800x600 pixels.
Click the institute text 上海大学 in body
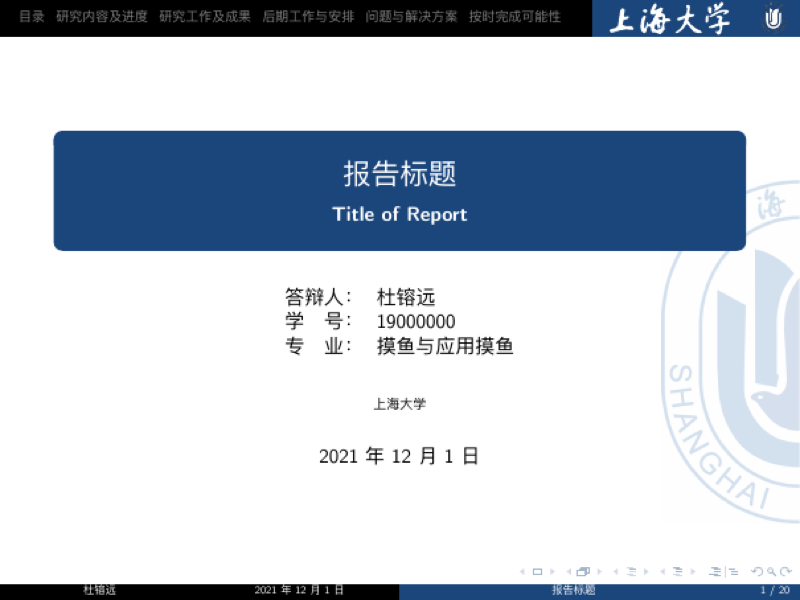click(x=399, y=404)
